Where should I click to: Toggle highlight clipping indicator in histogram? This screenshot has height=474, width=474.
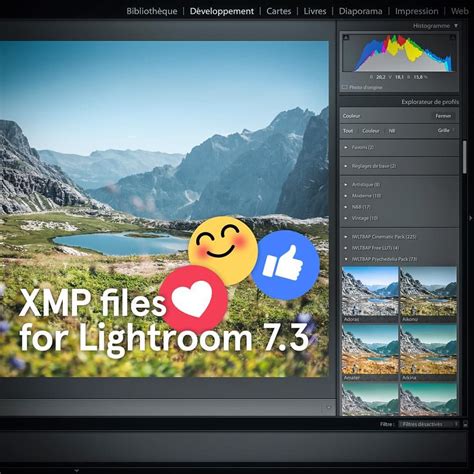453,38
